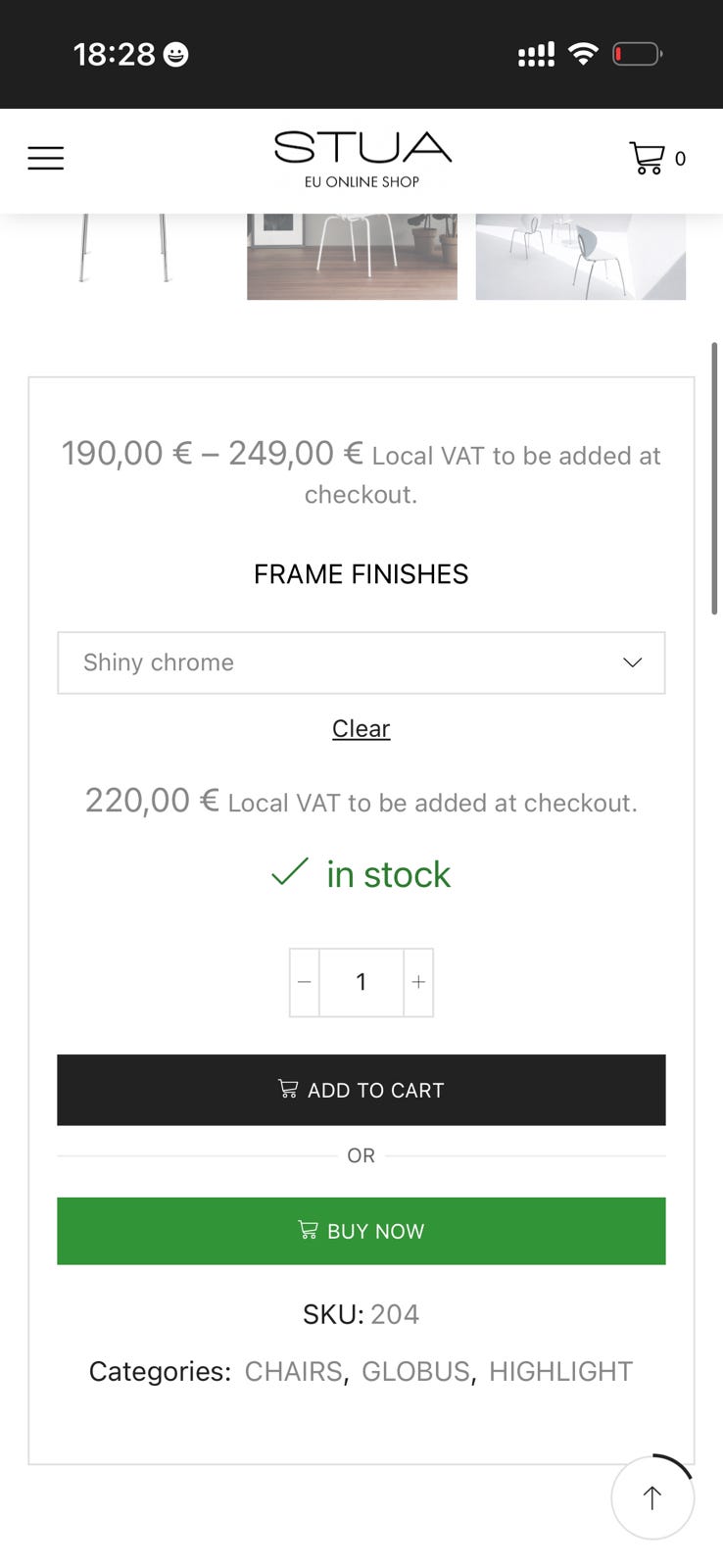Screen dimensions: 723x1568
Task: Increase quantity with plus button
Action: point(418,982)
